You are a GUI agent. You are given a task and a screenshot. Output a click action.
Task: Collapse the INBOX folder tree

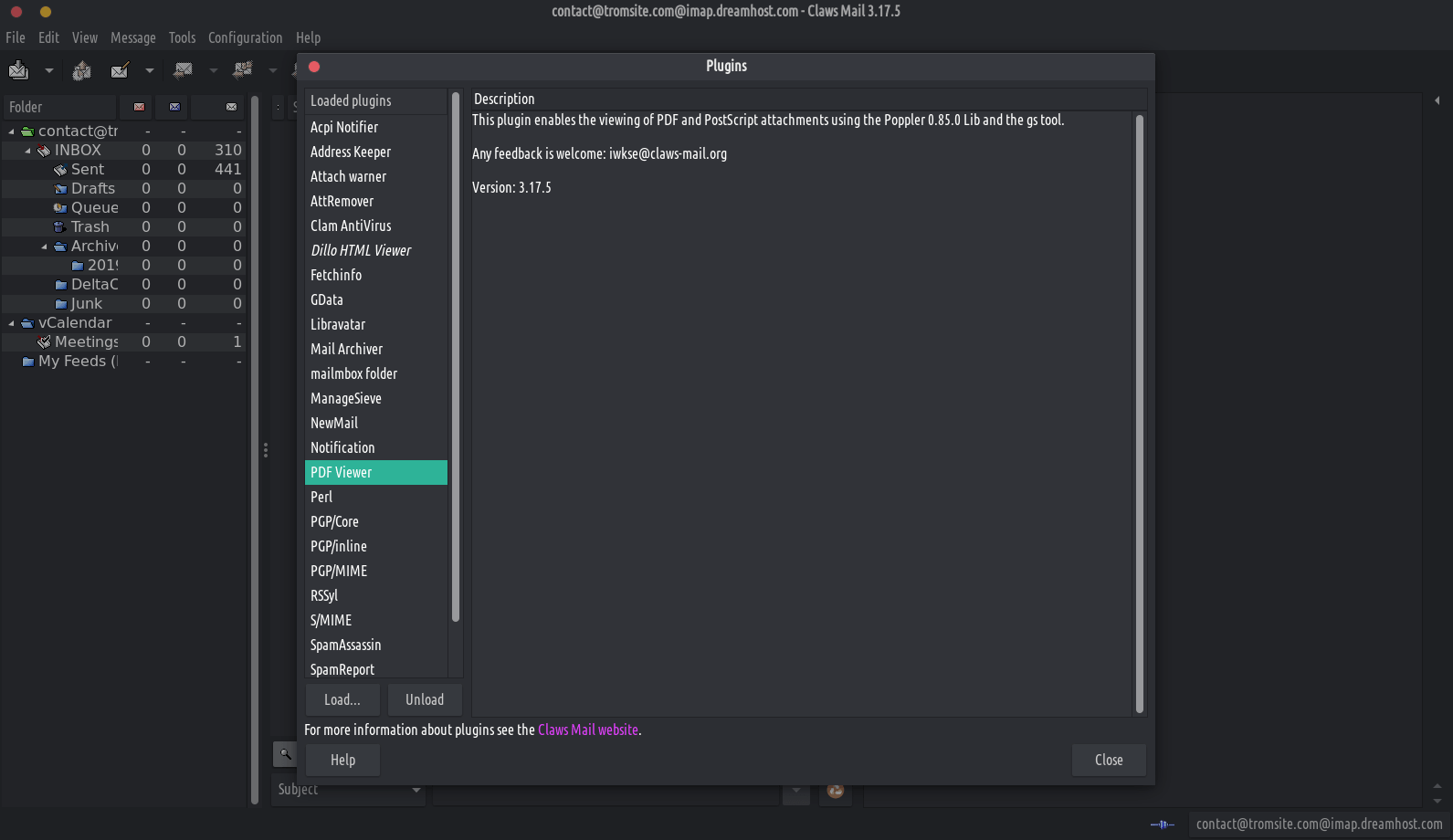(27, 151)
